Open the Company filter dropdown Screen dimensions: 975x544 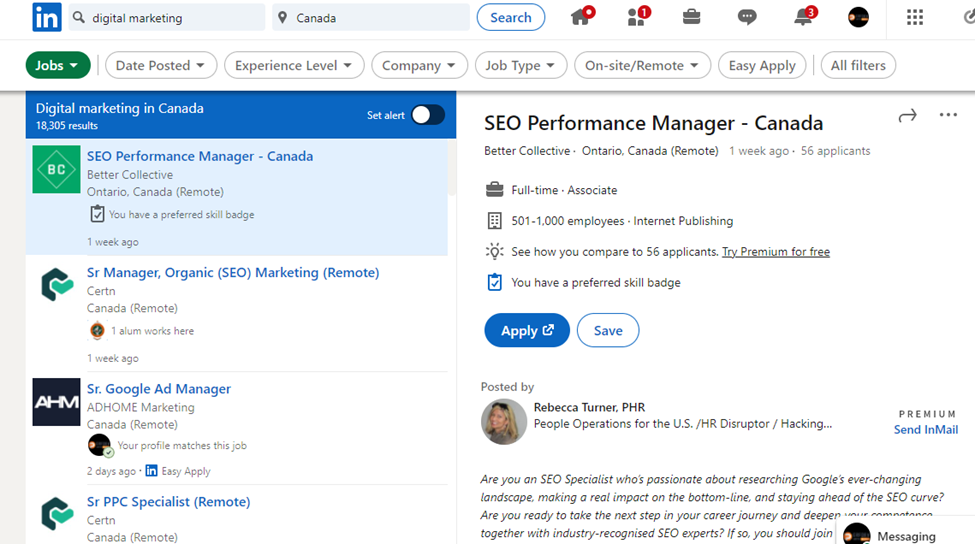(420, 65)
